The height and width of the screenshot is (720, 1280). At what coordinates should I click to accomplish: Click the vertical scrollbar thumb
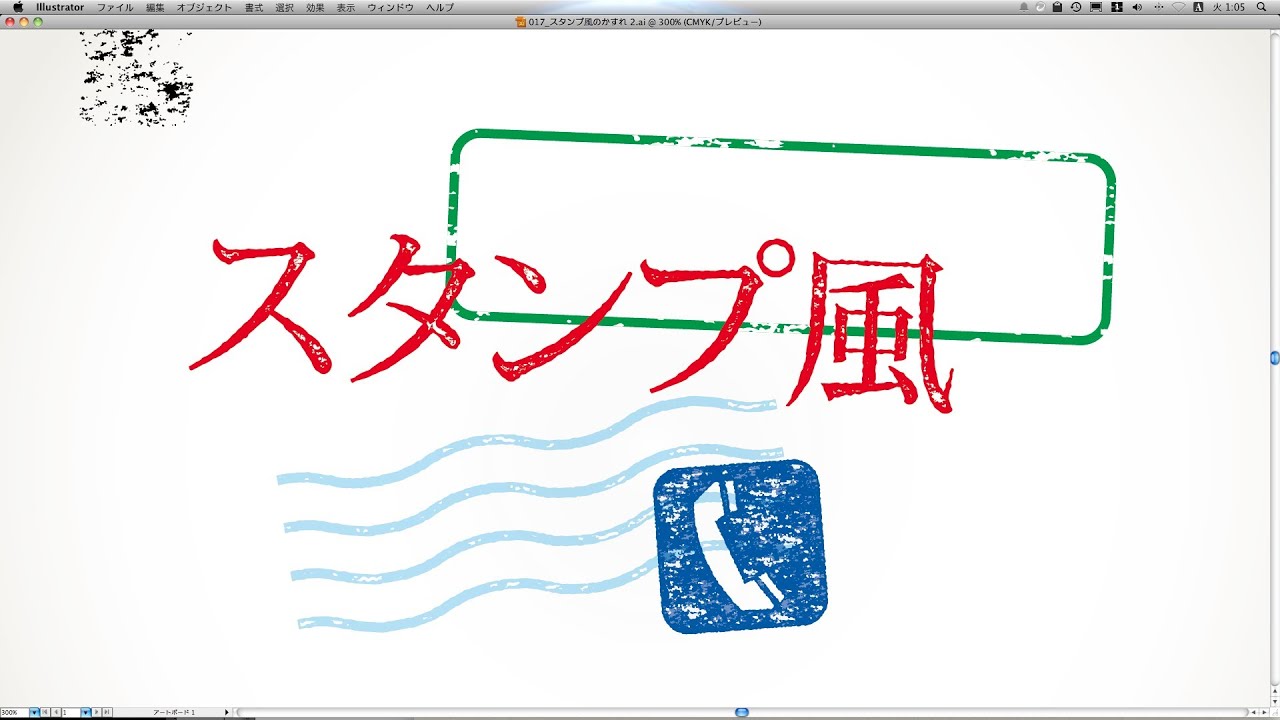tap(1275, 357)
